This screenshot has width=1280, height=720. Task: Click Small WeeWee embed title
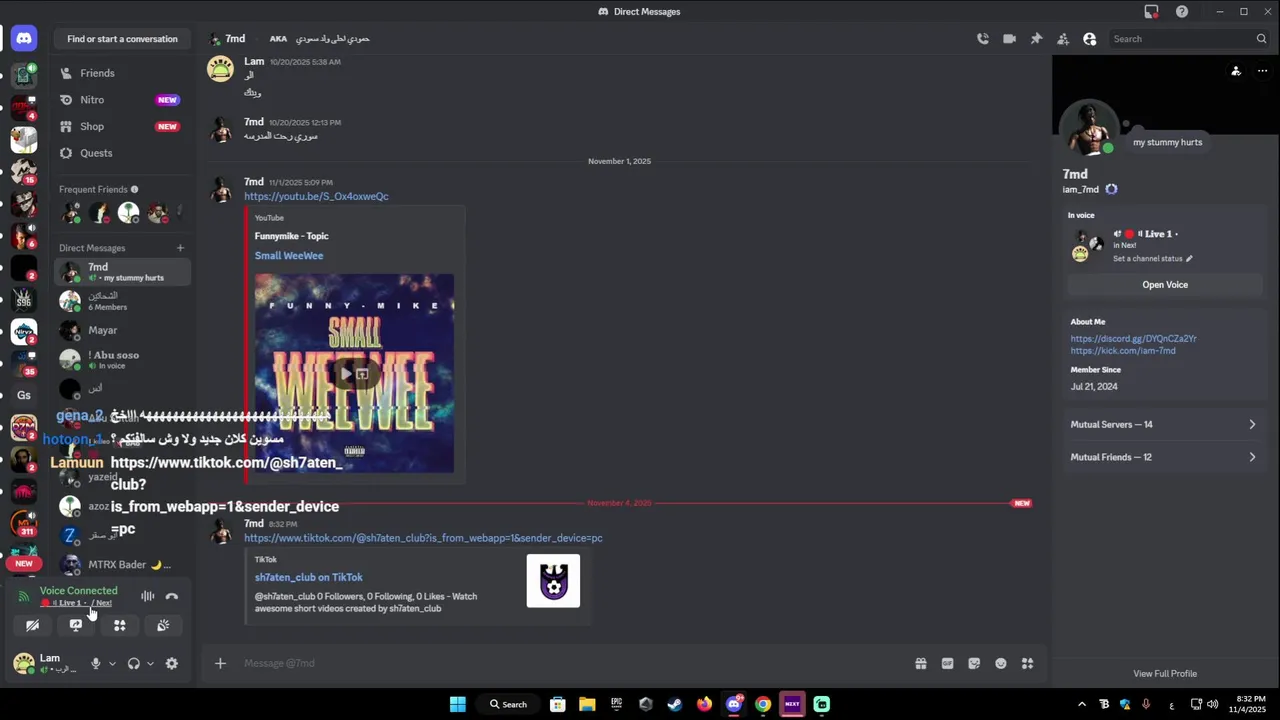click(289, 256)
